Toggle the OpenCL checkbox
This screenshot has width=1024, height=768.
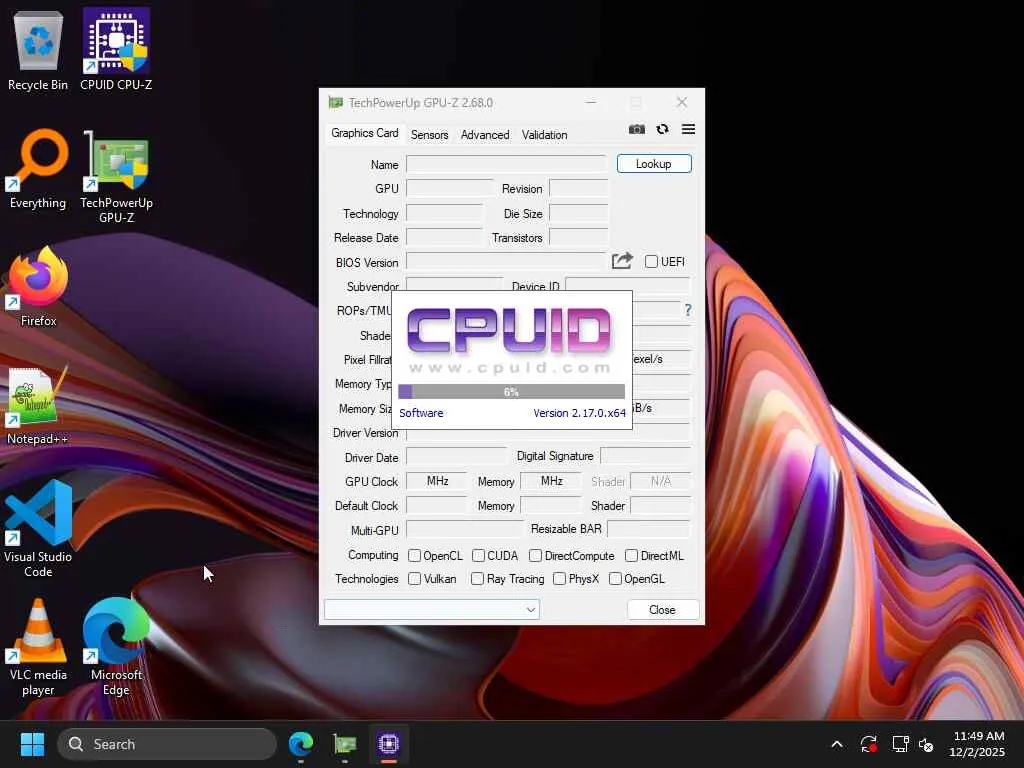pyautogui.click(x=414, y=555)
